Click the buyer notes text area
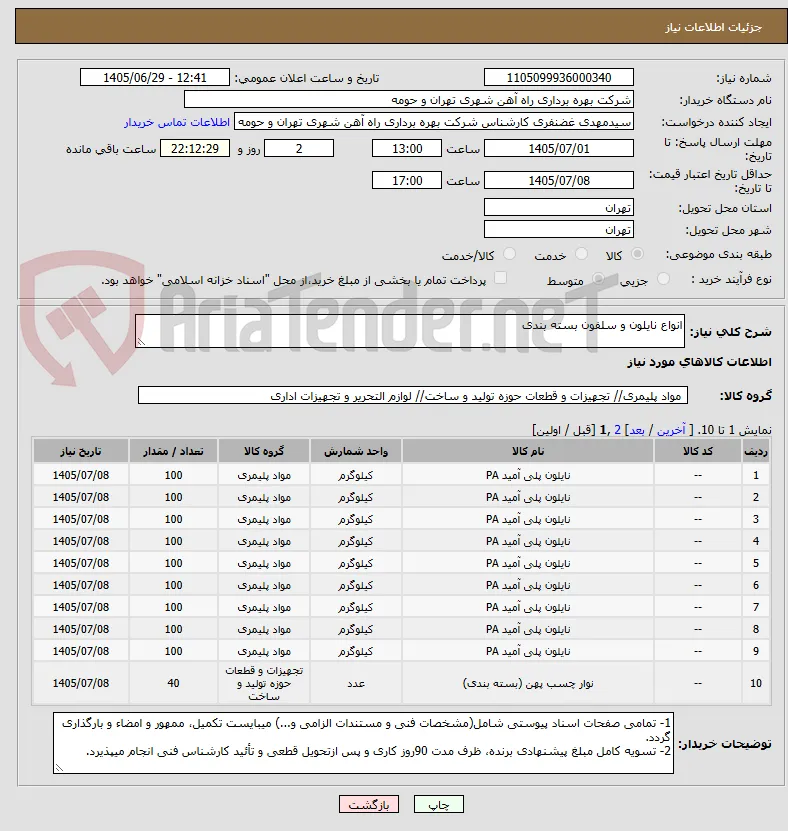Screen dimensions: 788x831 [364, 742]
